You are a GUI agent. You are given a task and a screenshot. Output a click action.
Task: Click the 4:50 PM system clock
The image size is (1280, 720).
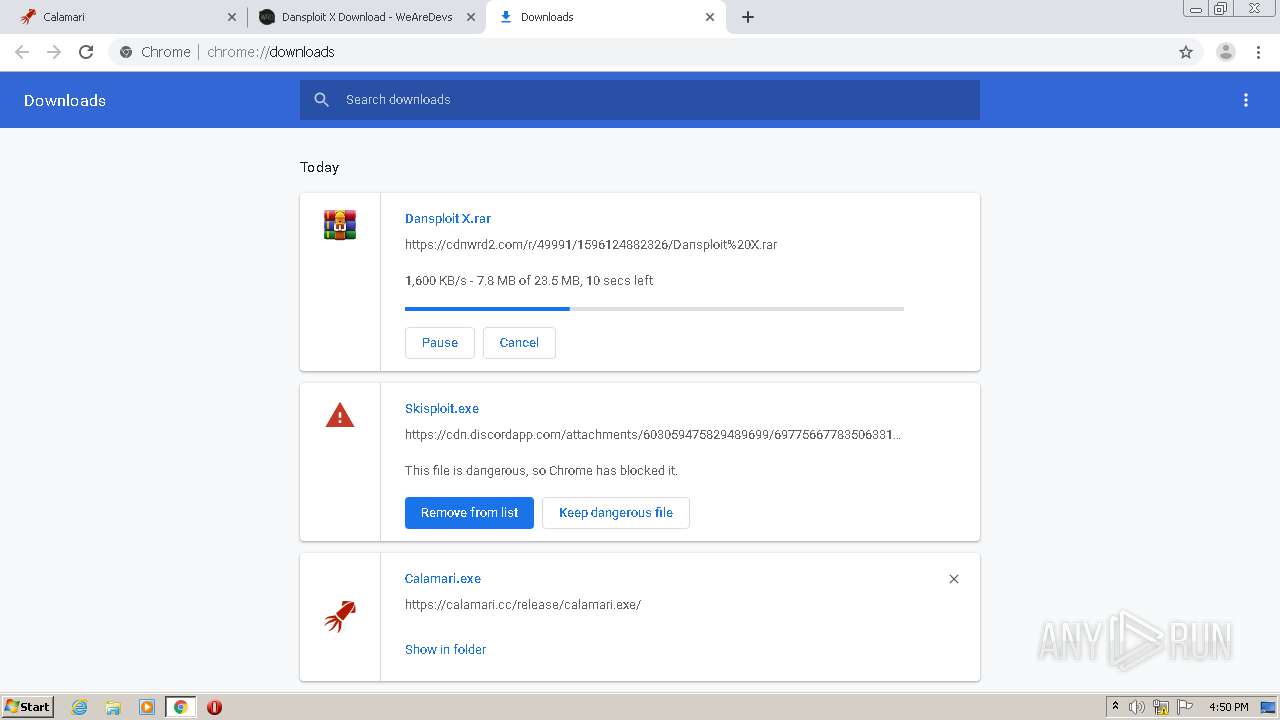pos(1228,707)
